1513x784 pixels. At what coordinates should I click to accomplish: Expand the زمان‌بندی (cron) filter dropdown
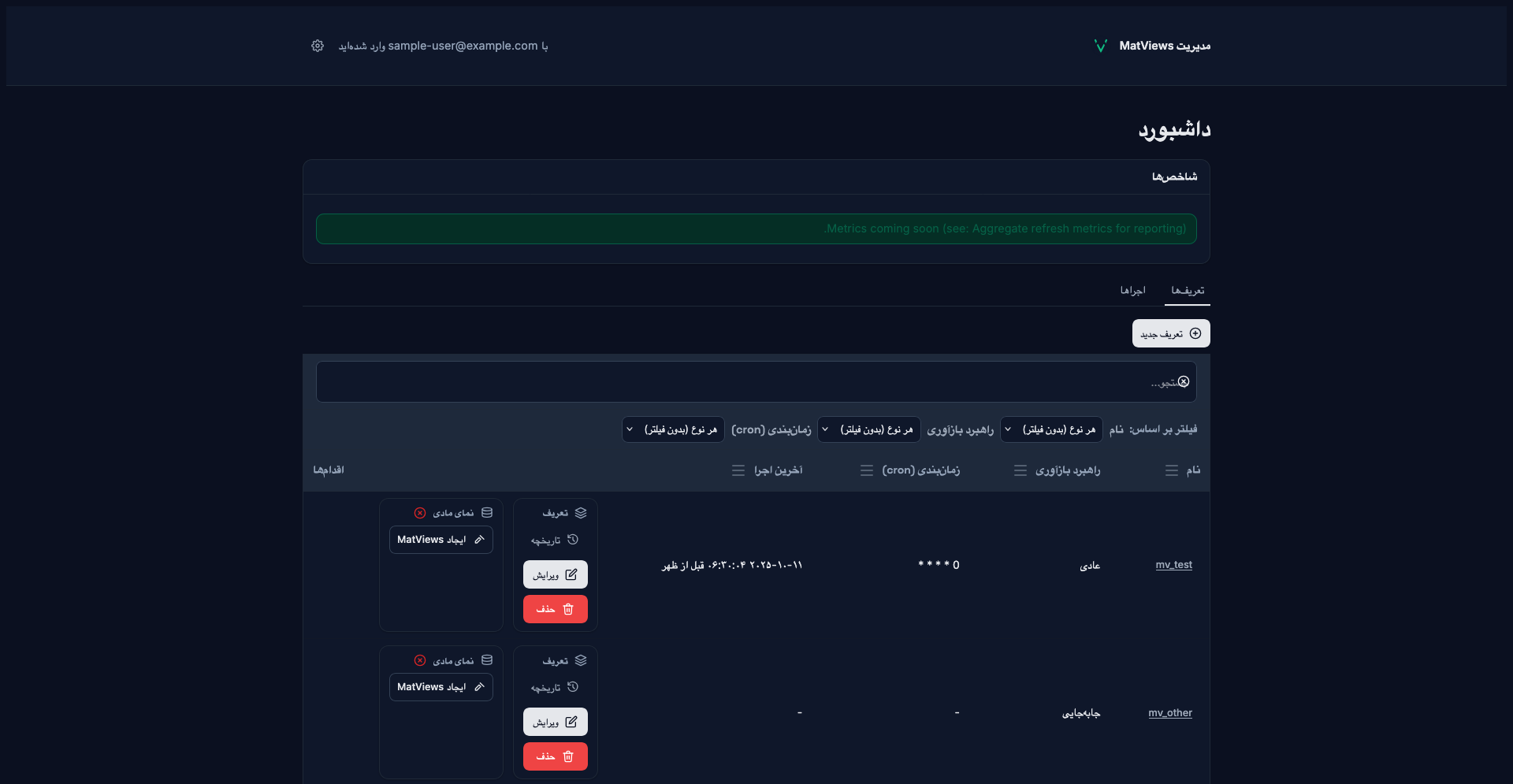673,429
